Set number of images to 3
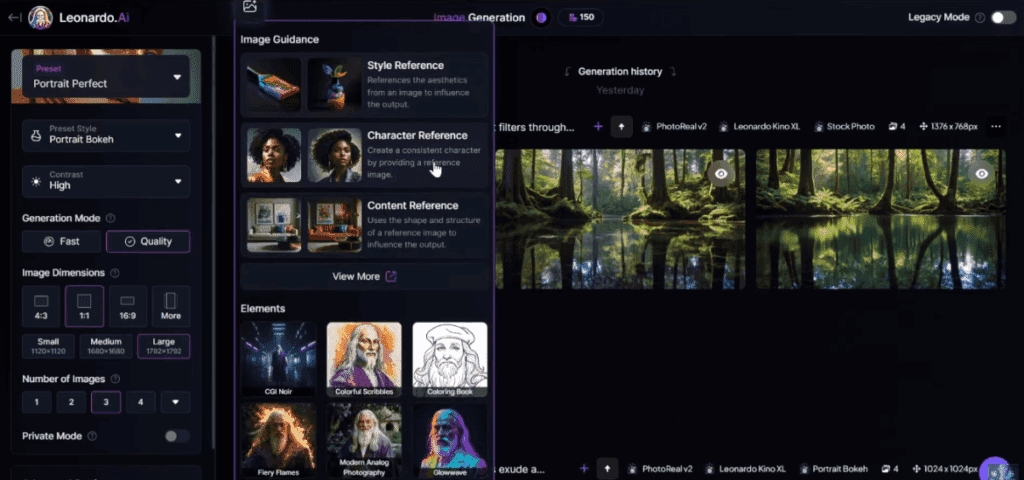Screen dimensions: 1024x480 point(106,402)
